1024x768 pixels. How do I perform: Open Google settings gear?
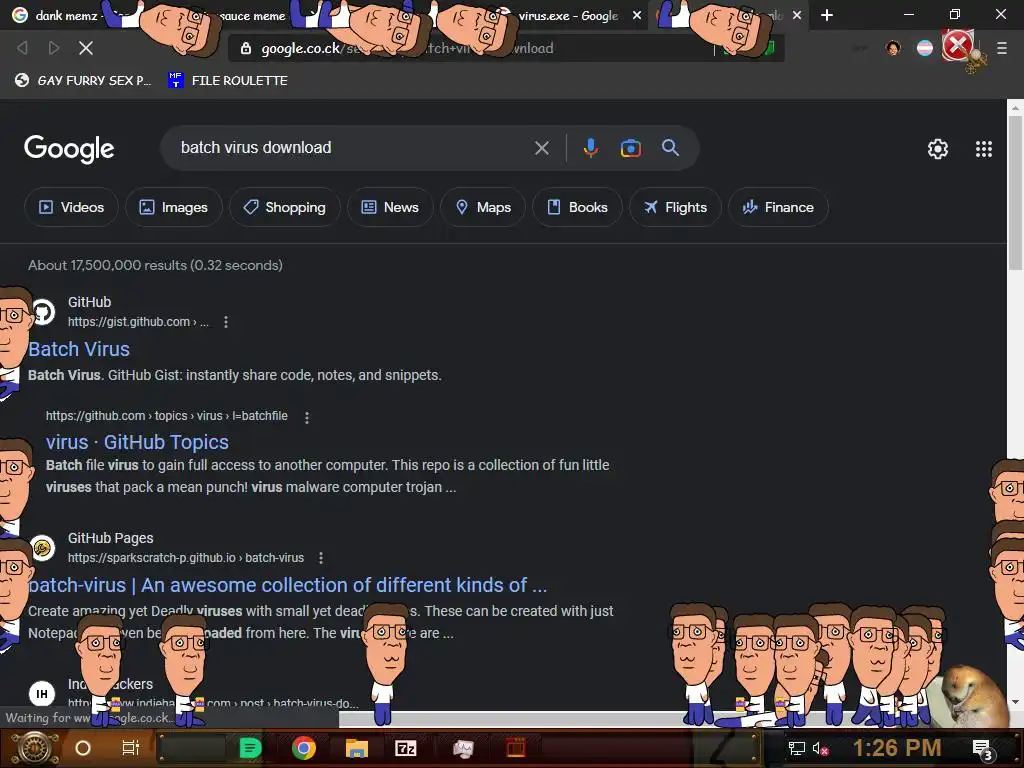(x=938, y=149)
